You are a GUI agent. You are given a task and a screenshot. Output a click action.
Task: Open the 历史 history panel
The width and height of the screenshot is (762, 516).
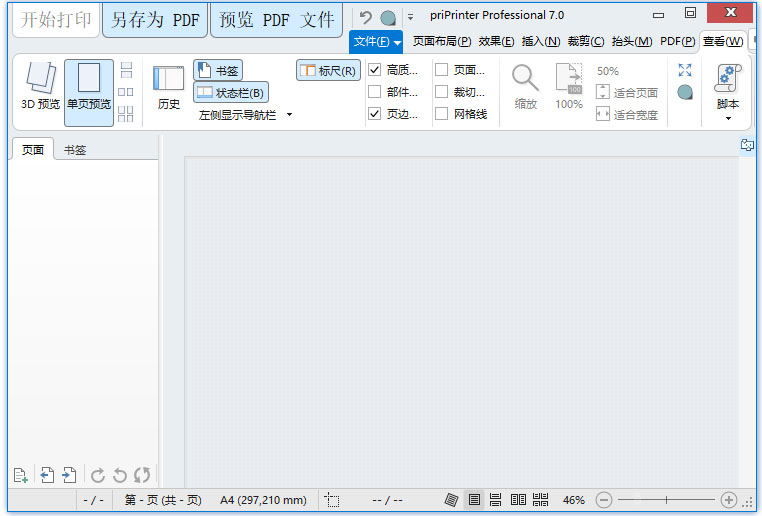[168, 87]
